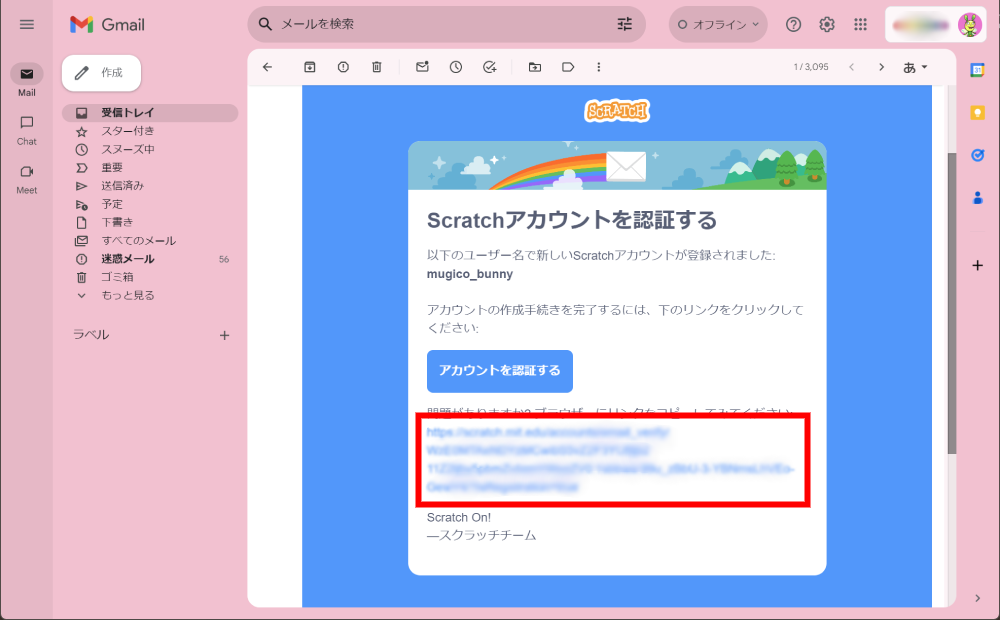
Task: Go back to inbox with the arrow
Action: [267, 67]
